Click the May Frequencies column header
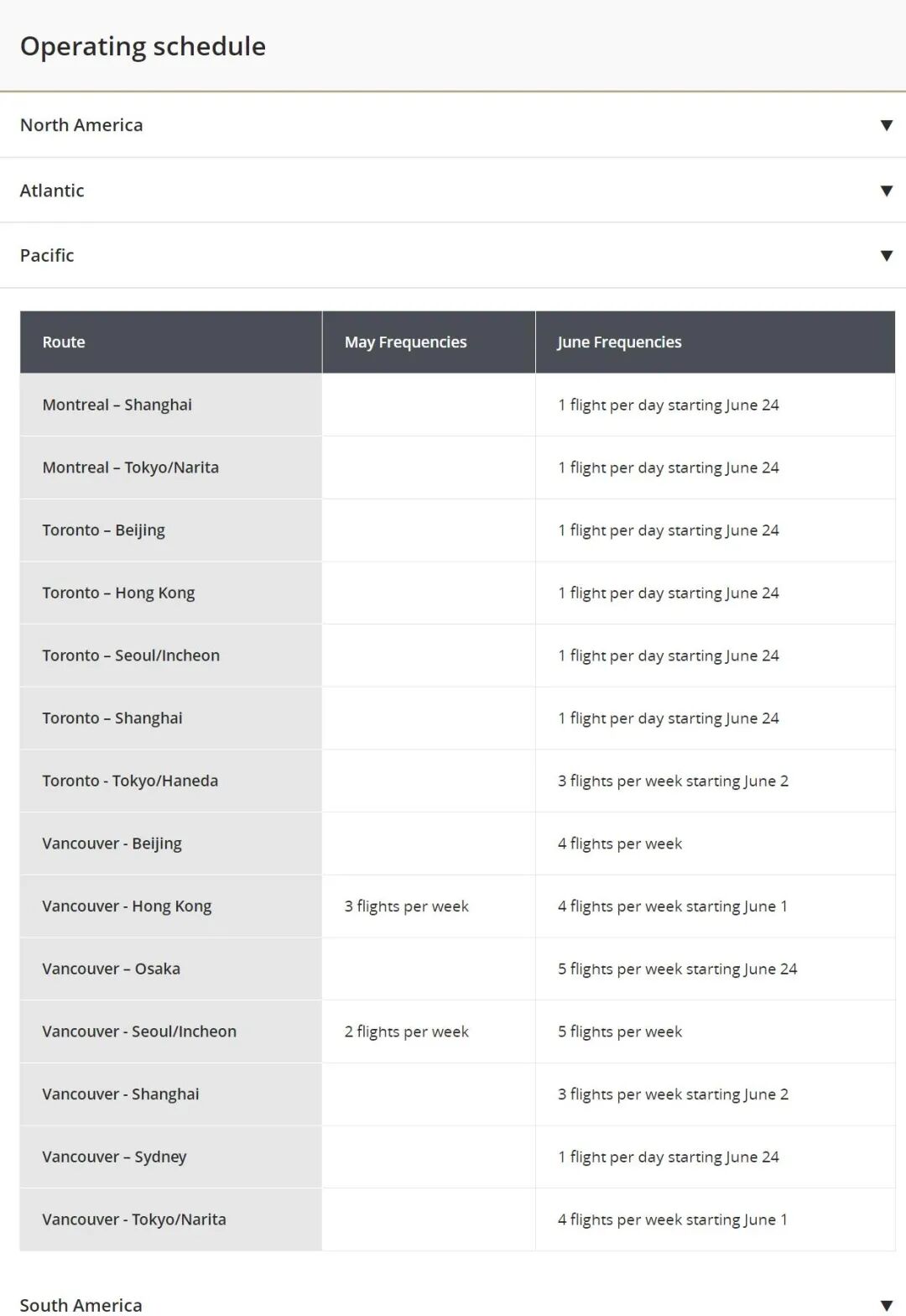 click(405, 342)
